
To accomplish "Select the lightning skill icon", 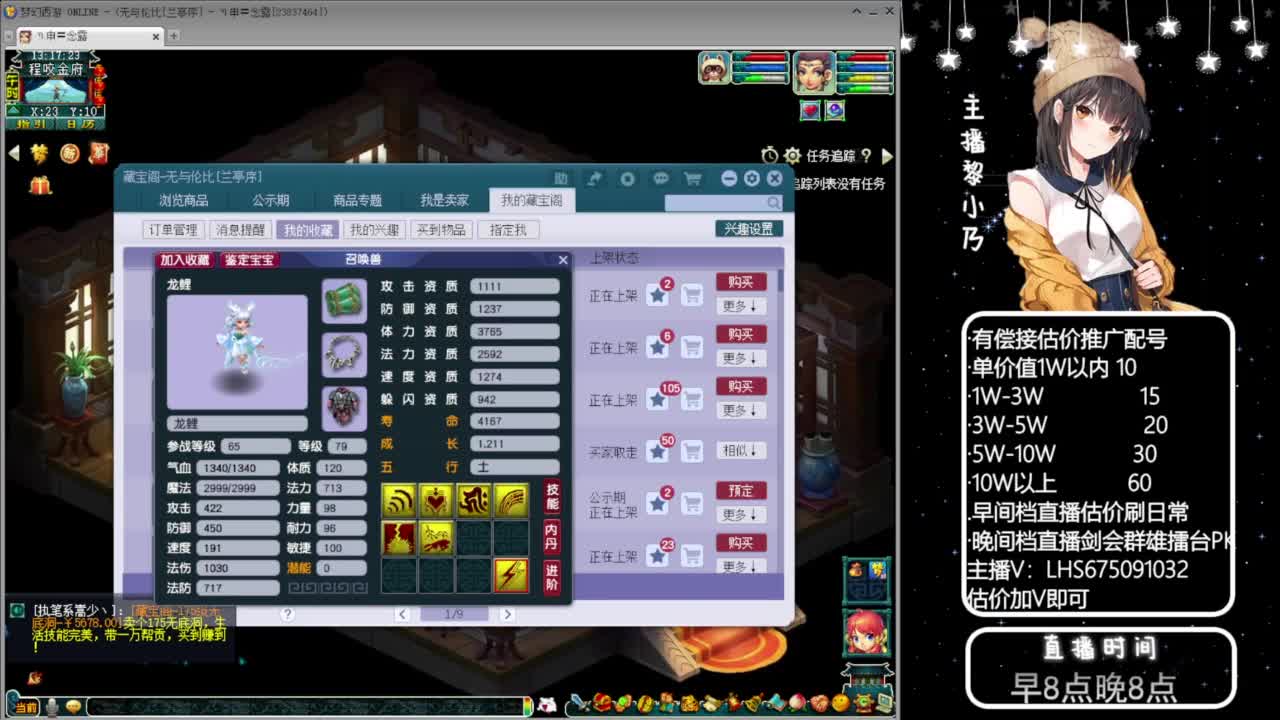I will click(511, 574).
